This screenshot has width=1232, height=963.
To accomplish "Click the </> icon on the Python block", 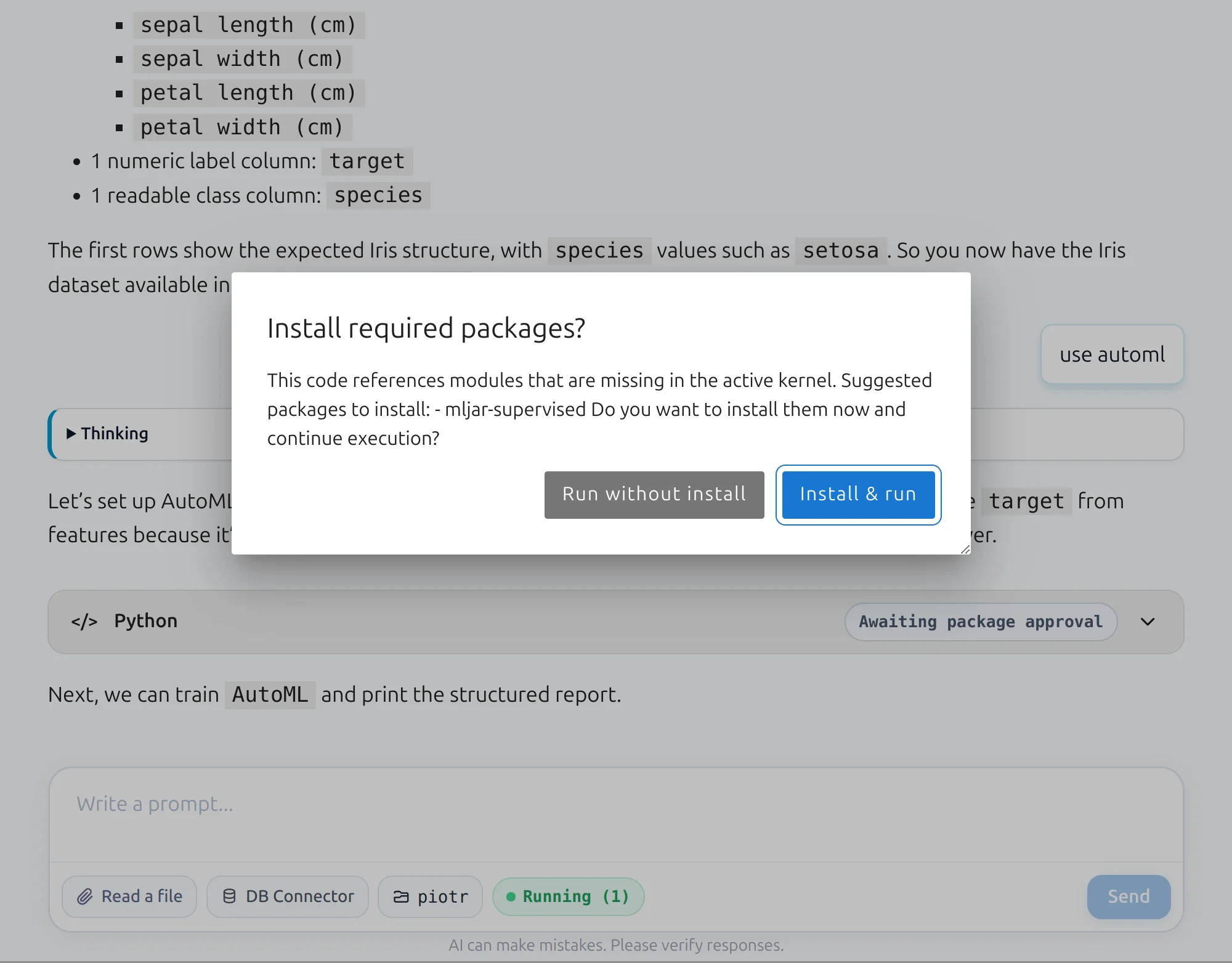I will tap(84, 621).
